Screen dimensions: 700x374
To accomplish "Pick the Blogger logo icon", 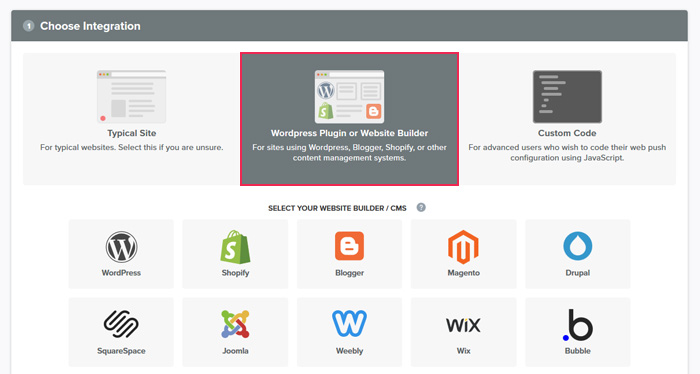I will coord(350,246).
